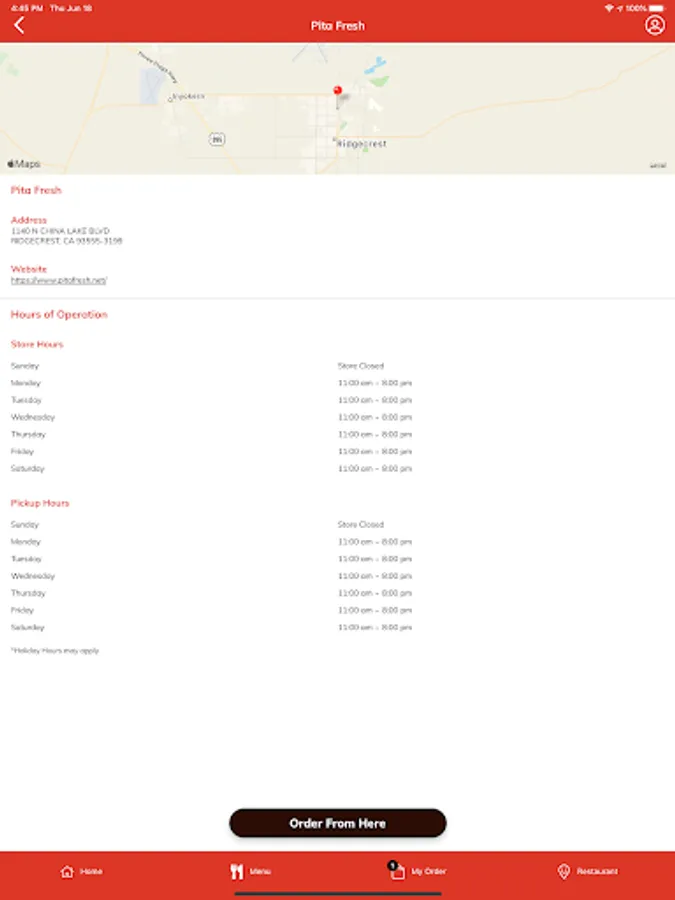Open the Legal link on map
Image resolution: width=675 pixels, height=900 pixels.
point(658,166)
